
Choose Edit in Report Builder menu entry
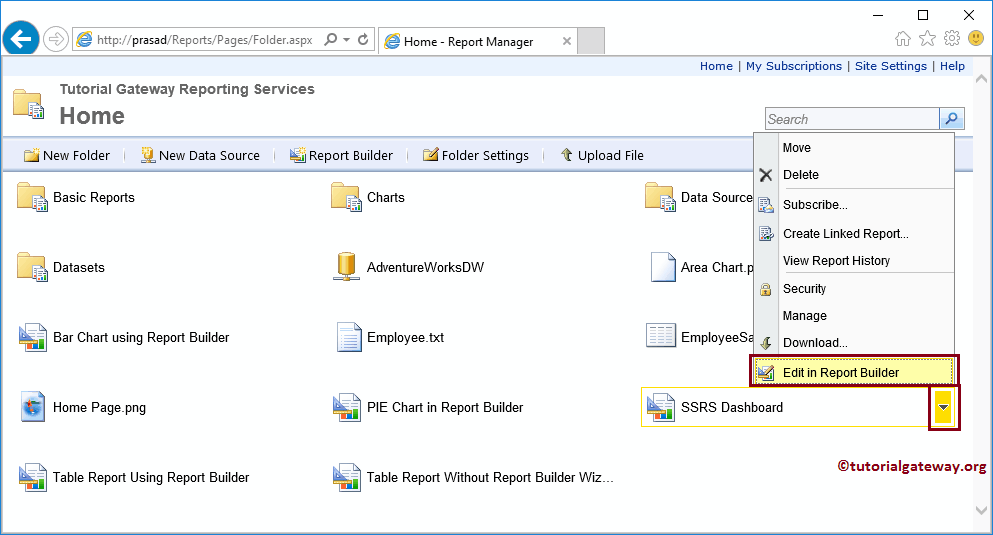click(x=854, y=372)
